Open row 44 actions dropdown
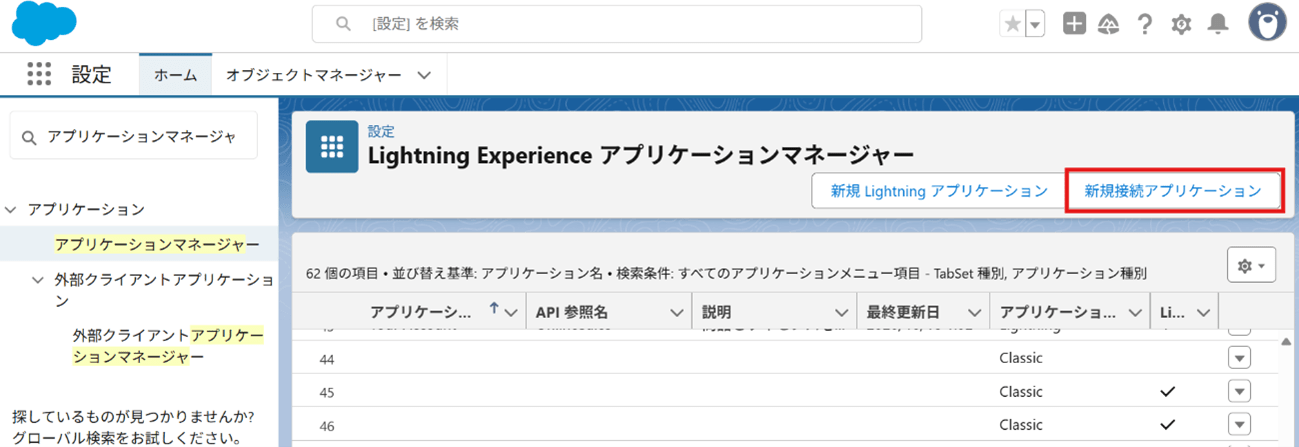 (1240, 358)
